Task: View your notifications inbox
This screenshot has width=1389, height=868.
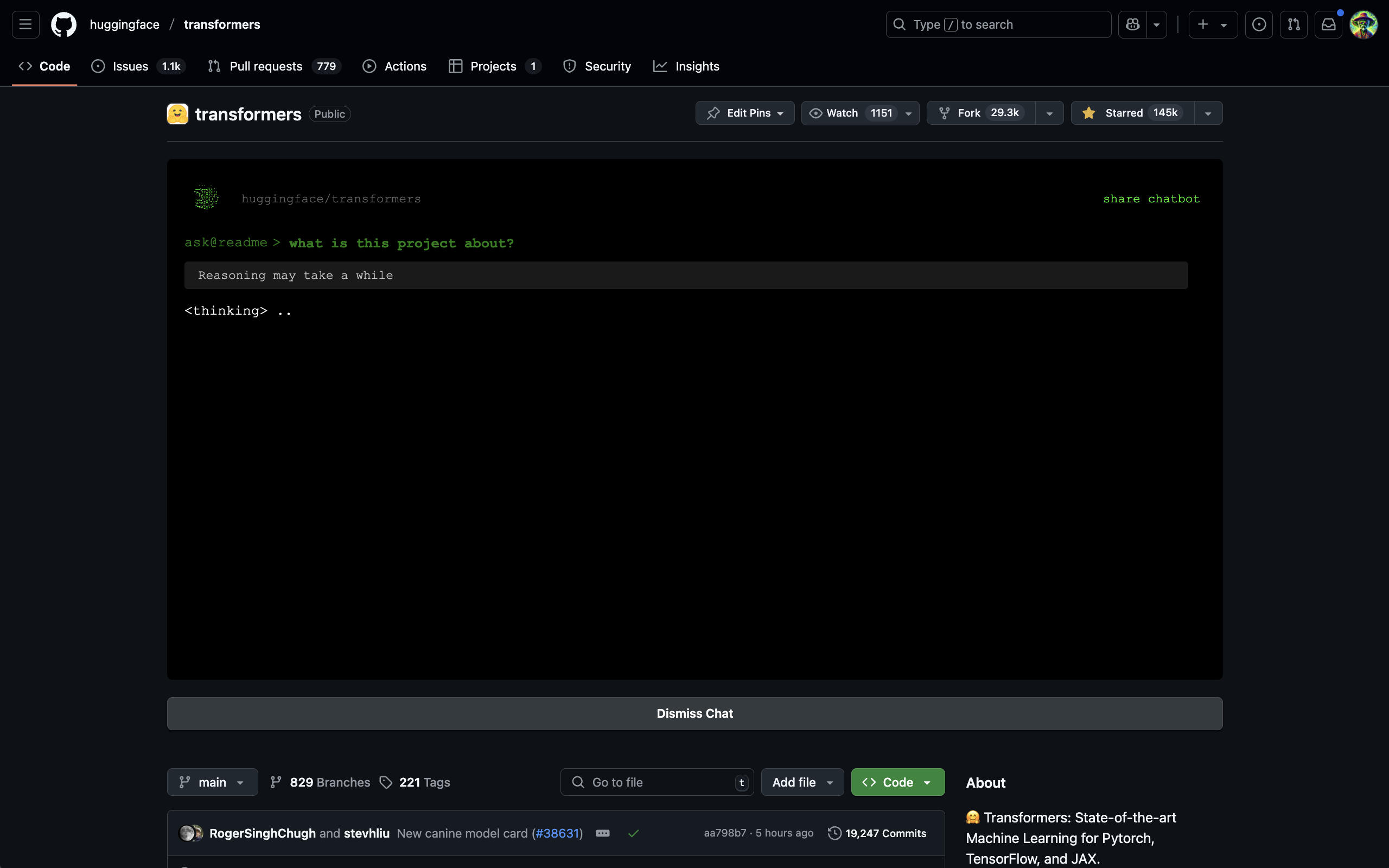Action: [x=1329, y=24]
